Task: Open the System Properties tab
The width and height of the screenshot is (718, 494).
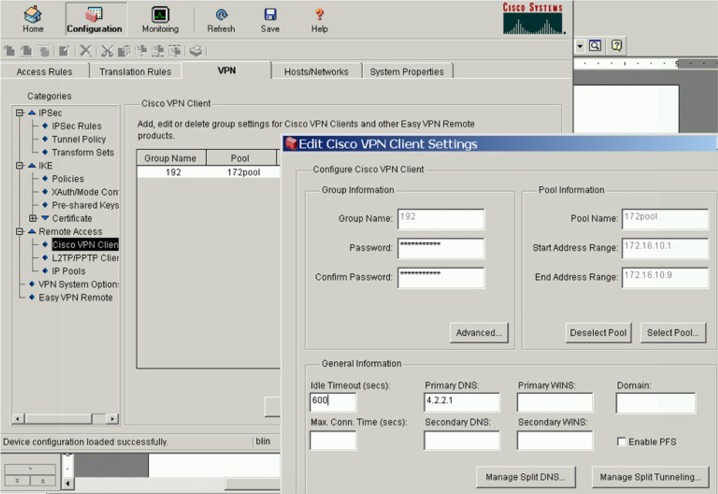Action: coord(407,71)
